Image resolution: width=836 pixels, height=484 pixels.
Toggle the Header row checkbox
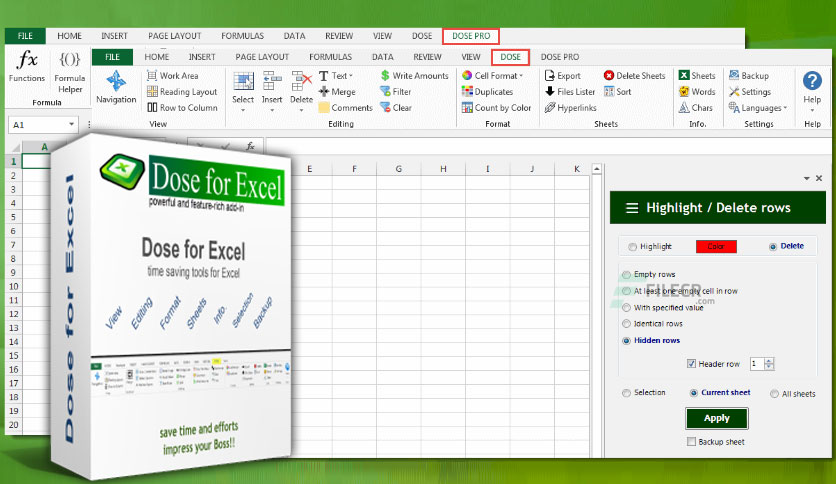tap(692, 364)
